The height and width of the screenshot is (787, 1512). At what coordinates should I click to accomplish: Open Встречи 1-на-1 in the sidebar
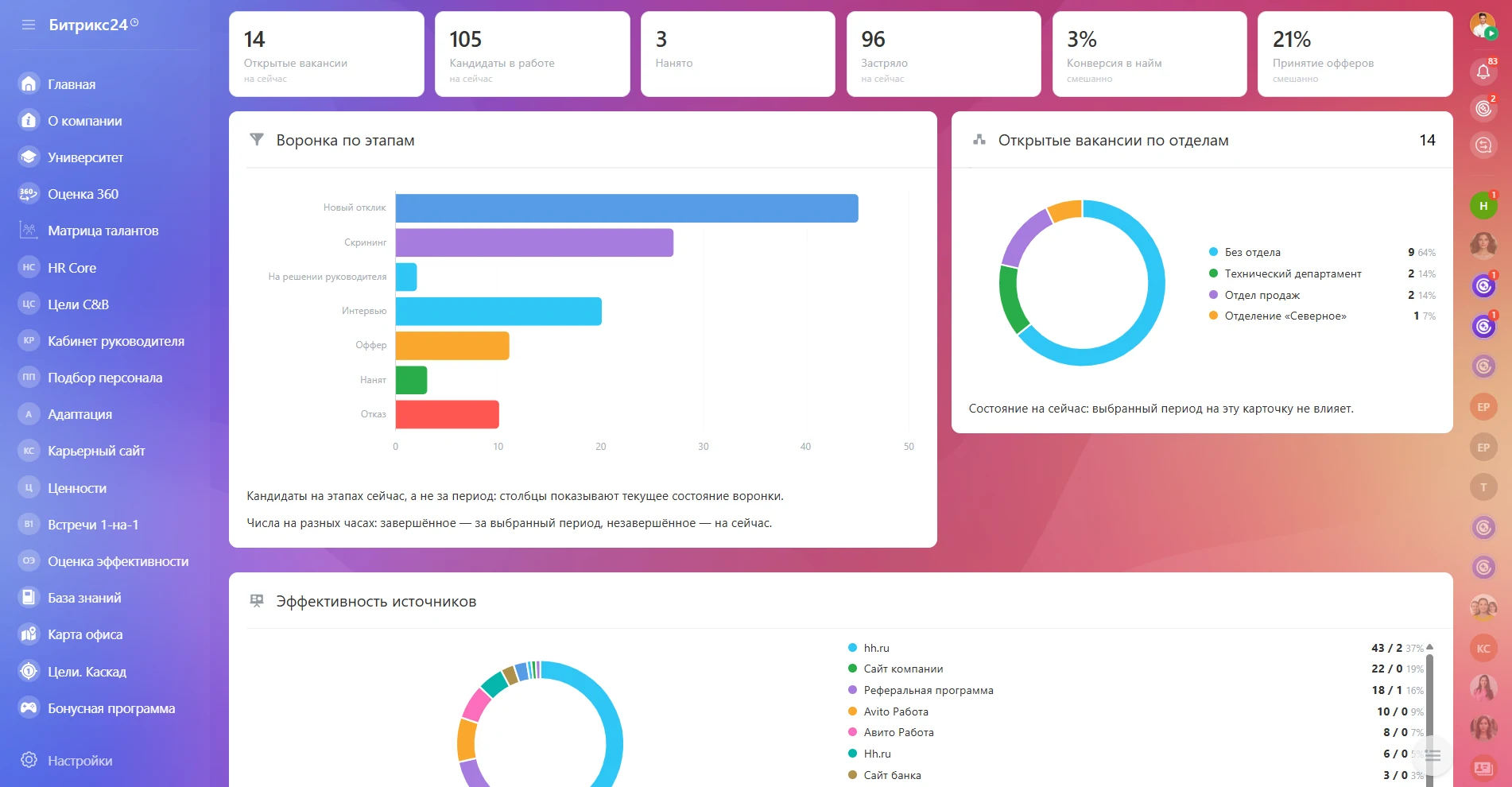93,525
